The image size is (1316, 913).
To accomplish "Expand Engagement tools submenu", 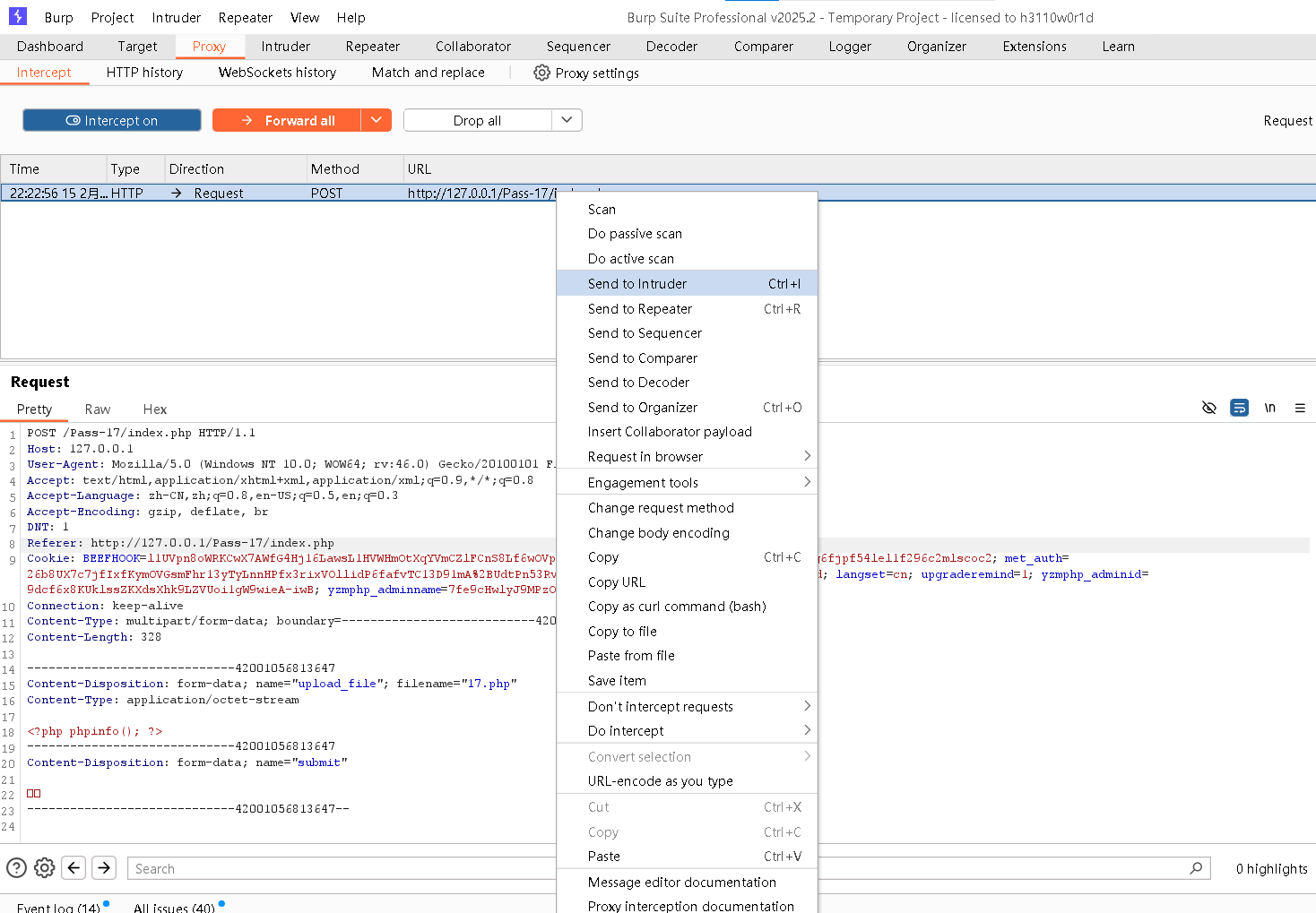I will 687,482.
